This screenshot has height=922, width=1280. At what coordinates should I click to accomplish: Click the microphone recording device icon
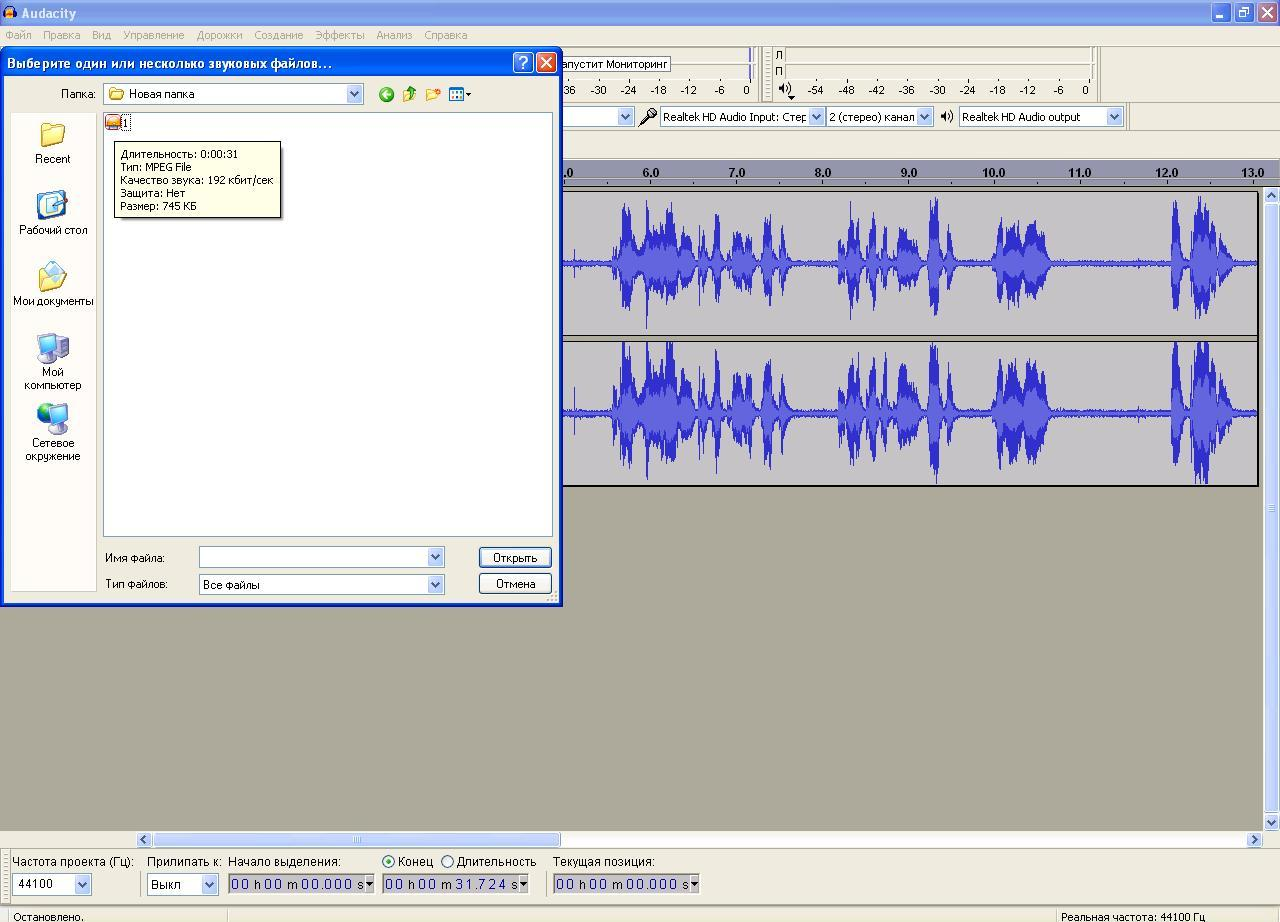point(648,117)
